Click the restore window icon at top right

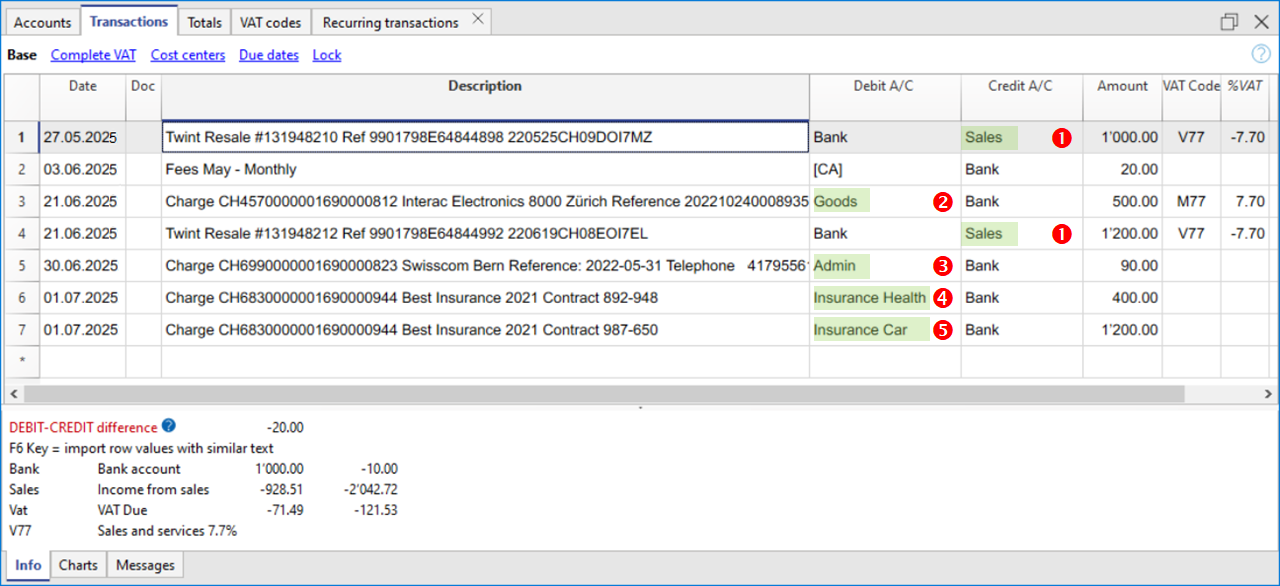(x=1229, y=22)
